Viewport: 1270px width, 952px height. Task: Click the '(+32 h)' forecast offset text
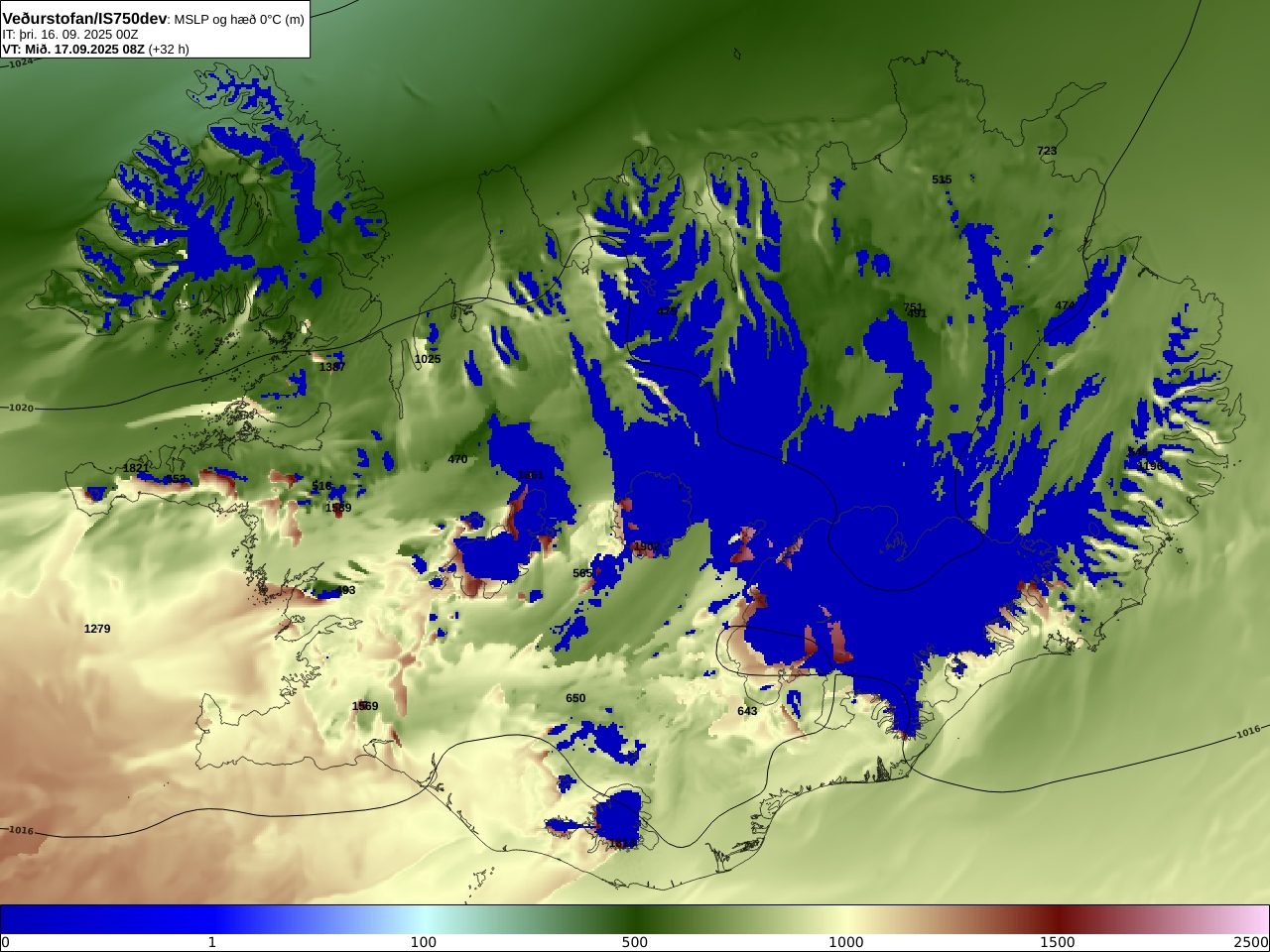169,49
